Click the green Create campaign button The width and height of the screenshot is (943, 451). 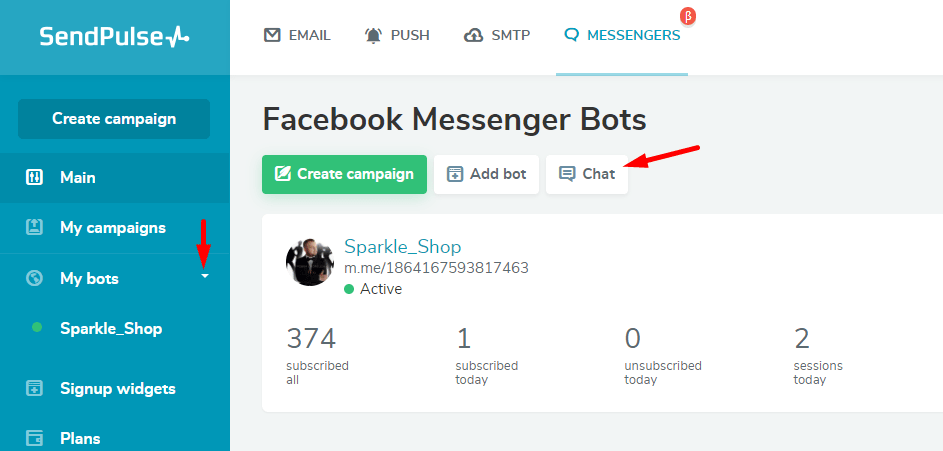(x=344, y=174)
